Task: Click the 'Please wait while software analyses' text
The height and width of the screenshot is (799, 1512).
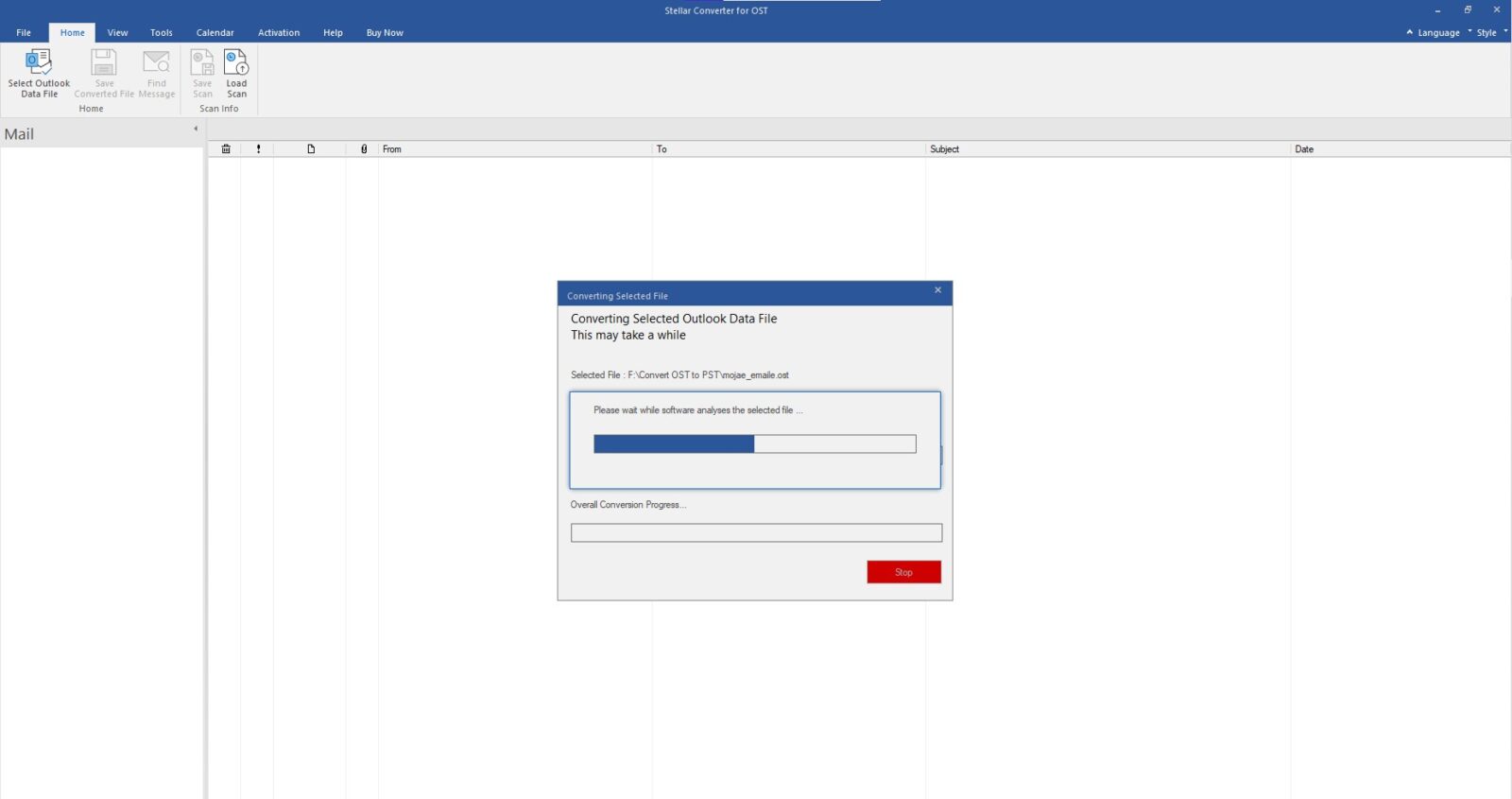Action: click(x=697, y=410)
